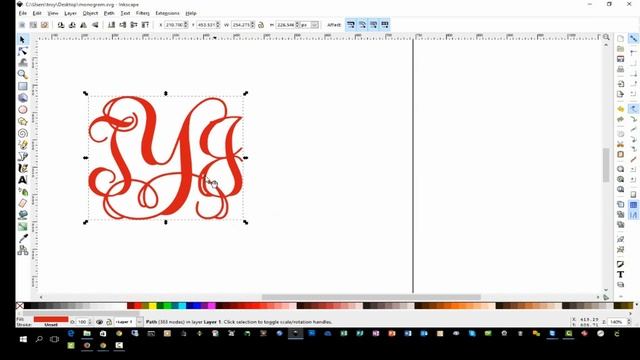Screen dimensions: 640x360
Task: Select the Text tool
Action: [22, 180]
